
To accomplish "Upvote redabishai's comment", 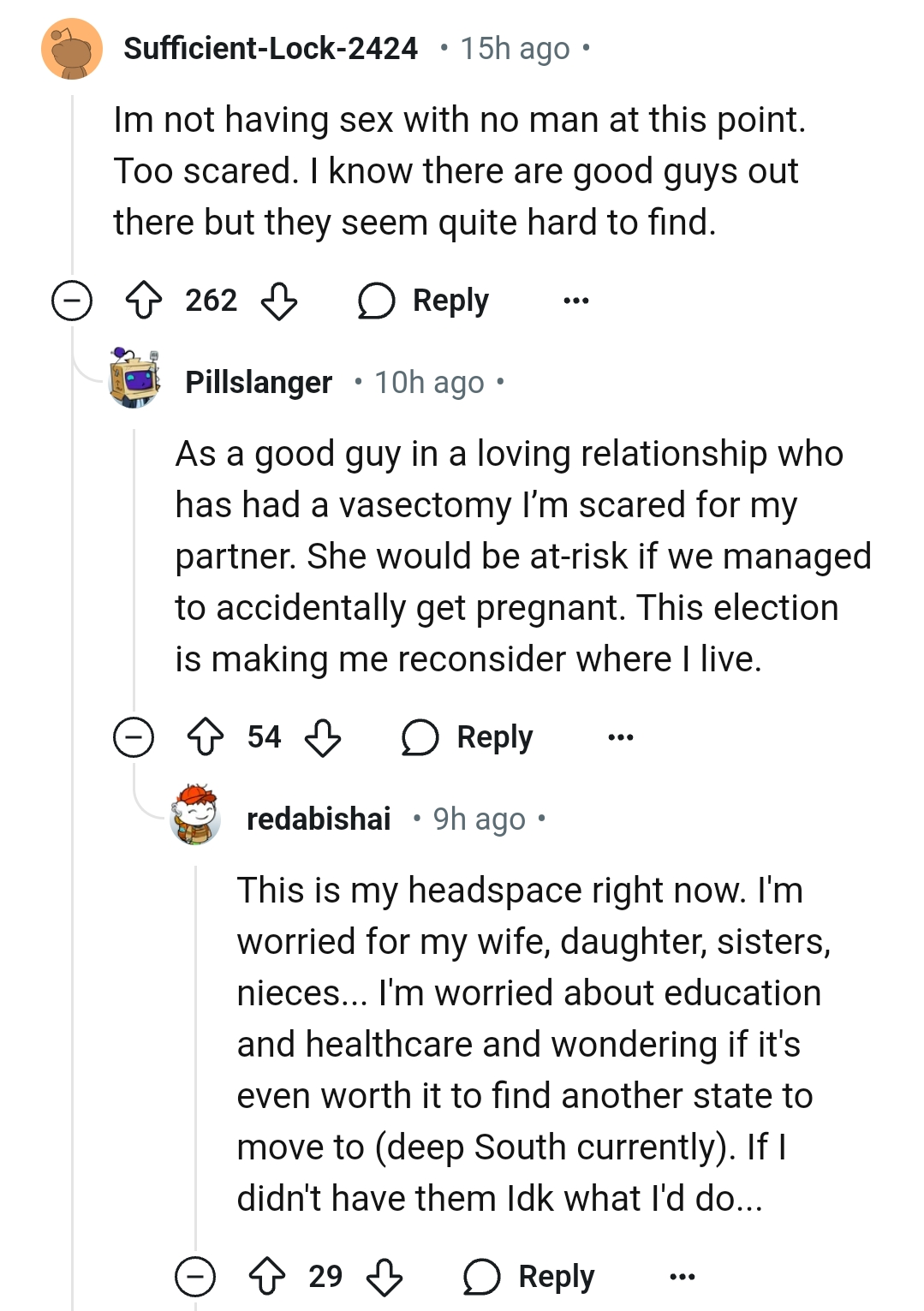I will (x=266, y=1277).
